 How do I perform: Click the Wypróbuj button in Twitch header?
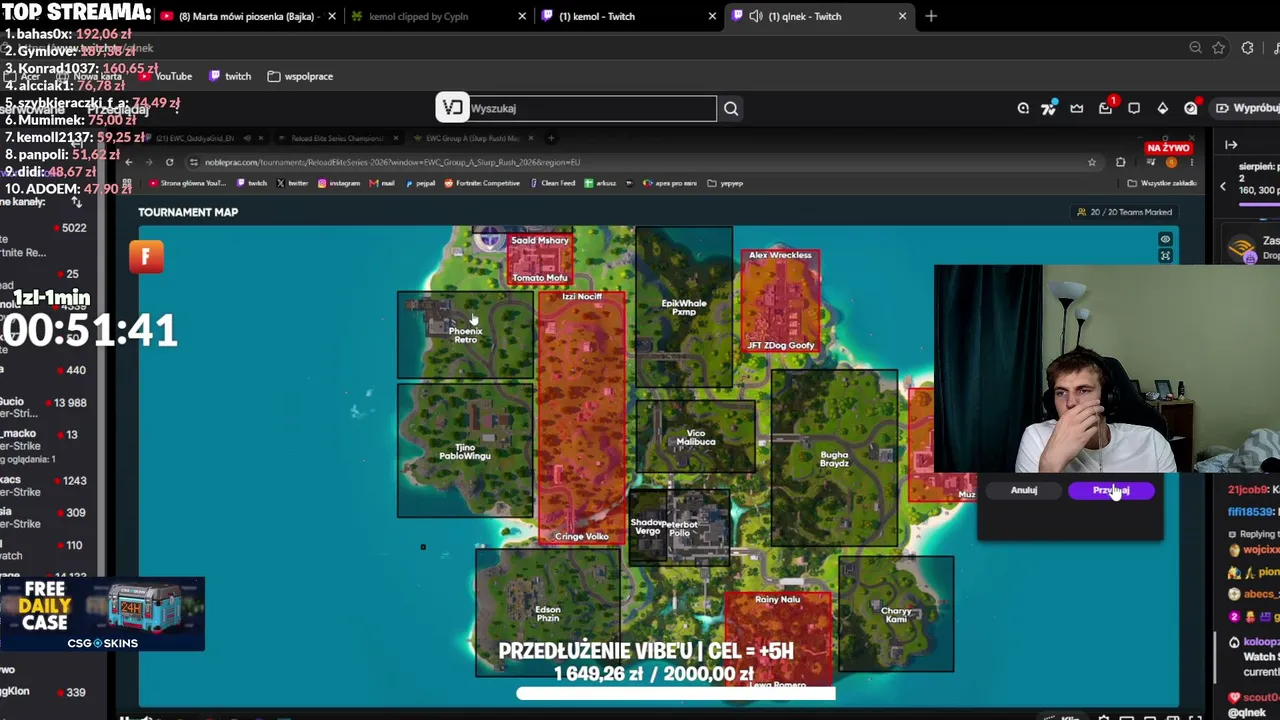(1246, 108)
